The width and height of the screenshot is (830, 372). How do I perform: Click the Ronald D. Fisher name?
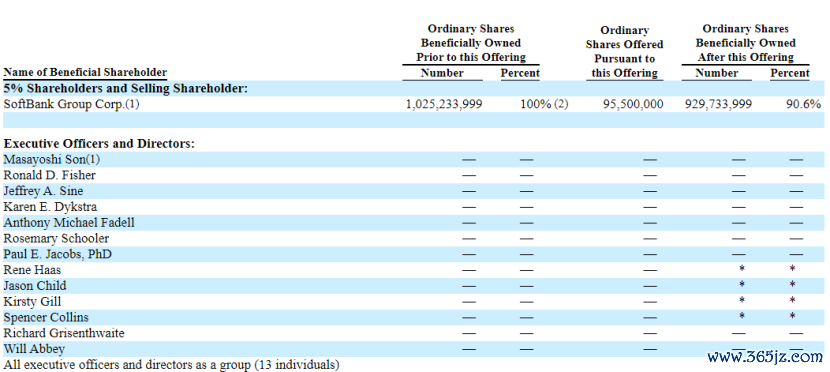click(x=50, y=175)
